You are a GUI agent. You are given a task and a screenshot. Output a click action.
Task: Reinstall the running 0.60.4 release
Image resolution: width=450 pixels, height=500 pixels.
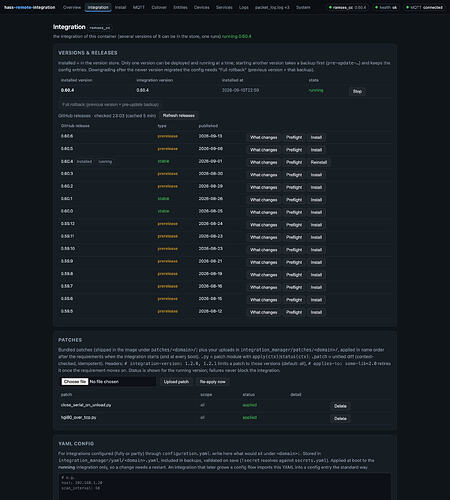point(319,162)
